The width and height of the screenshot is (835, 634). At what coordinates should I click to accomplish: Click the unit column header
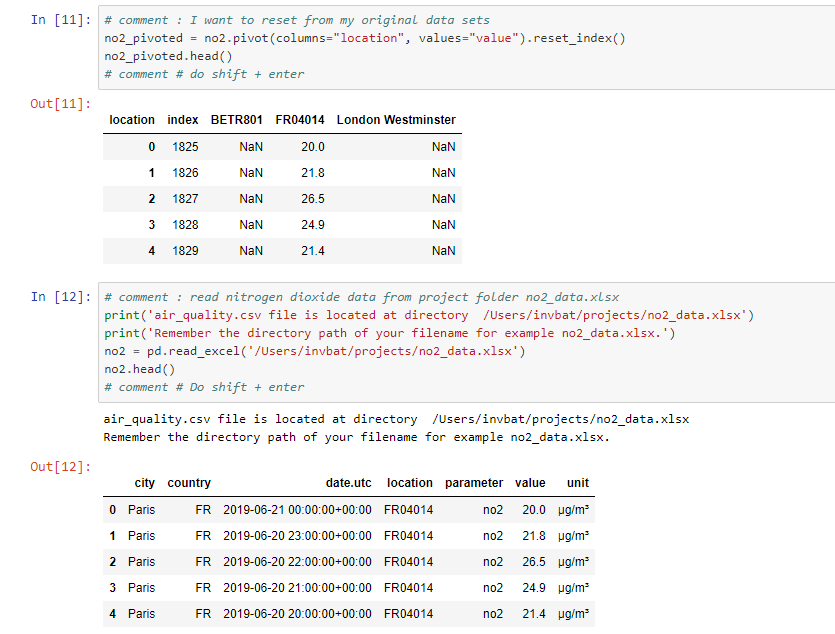[577, 483]
